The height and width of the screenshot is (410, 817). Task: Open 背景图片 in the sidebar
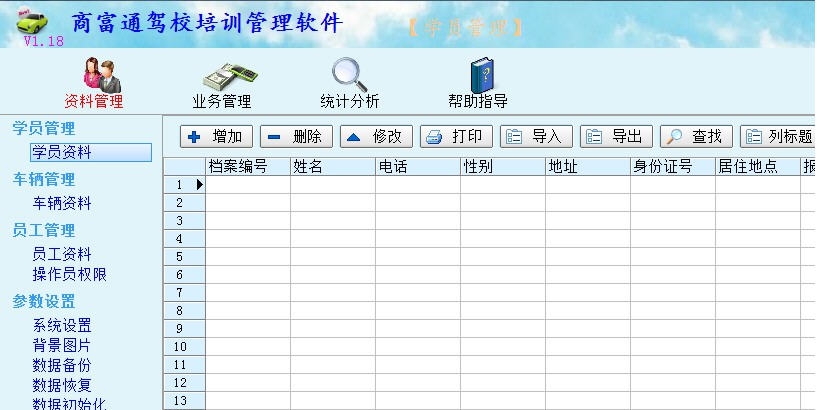61,345
